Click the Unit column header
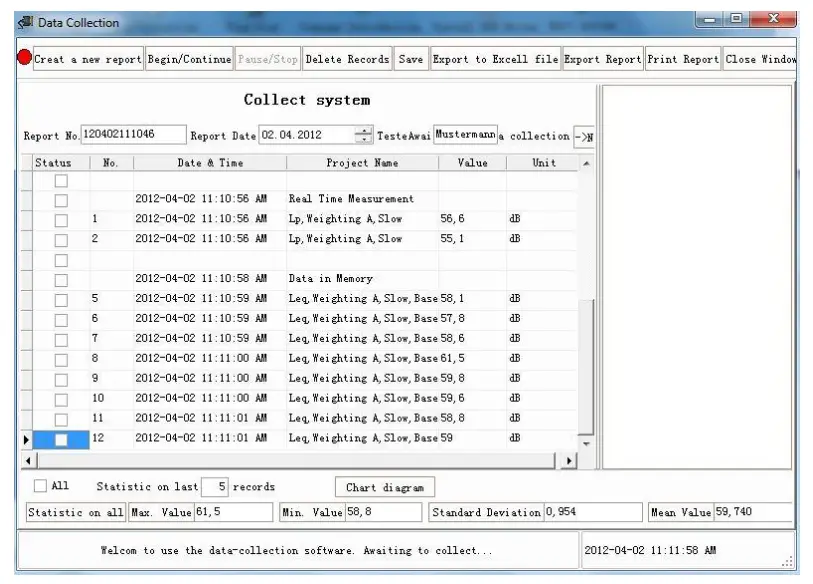Viewport: 813px width, 584px height. coord(543,163)
